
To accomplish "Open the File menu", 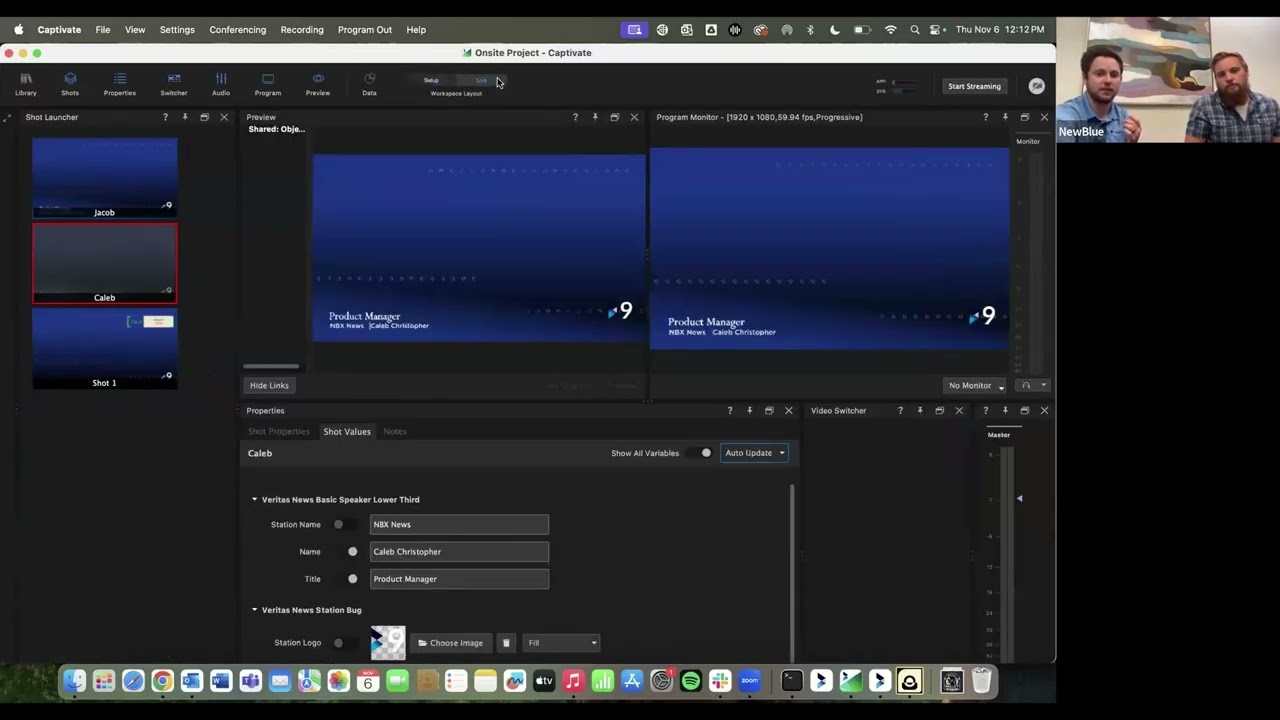I will tap(103, 30).
